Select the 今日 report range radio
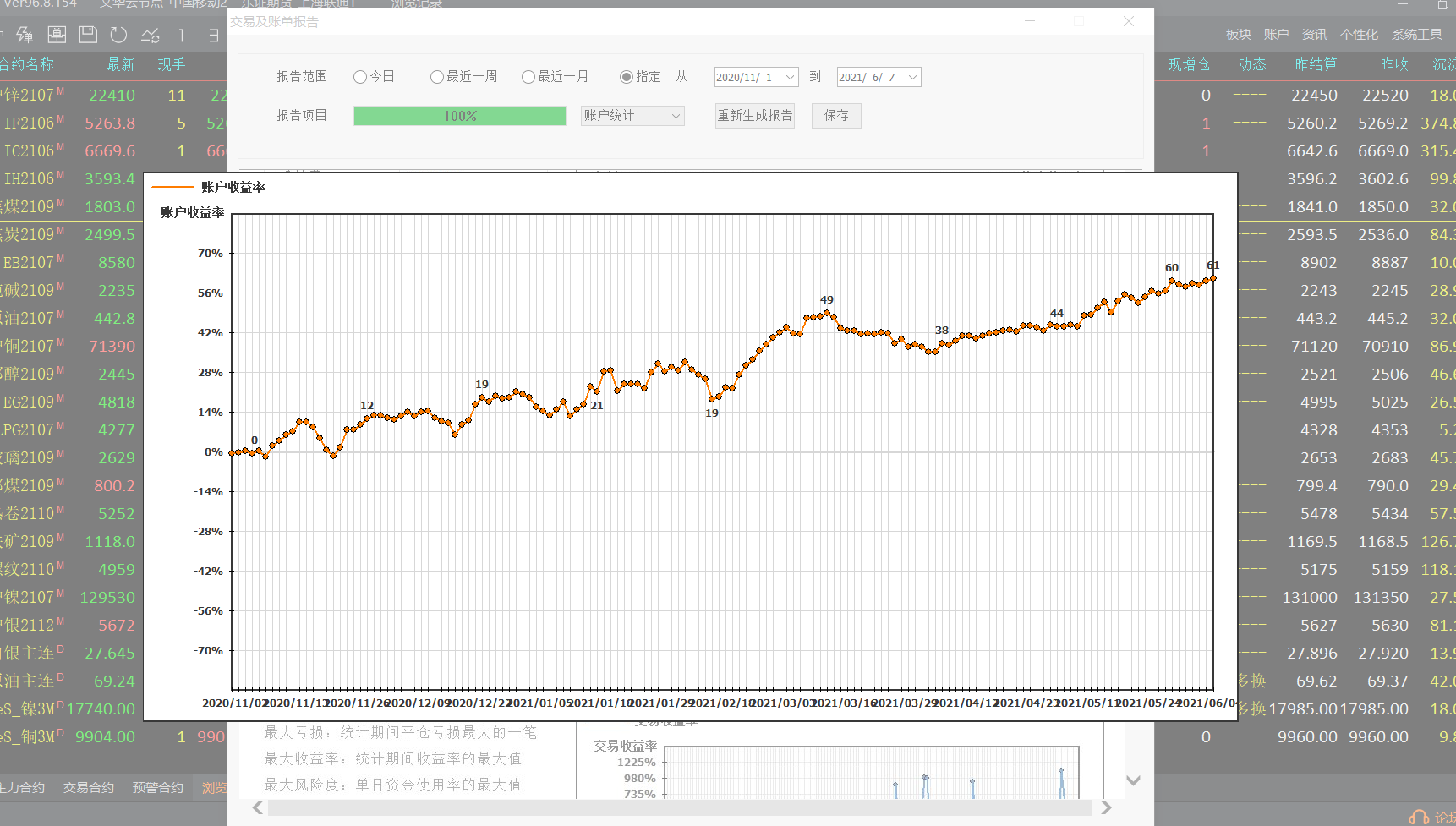Viewport: 1456px width, 826px height. point(374,77)
